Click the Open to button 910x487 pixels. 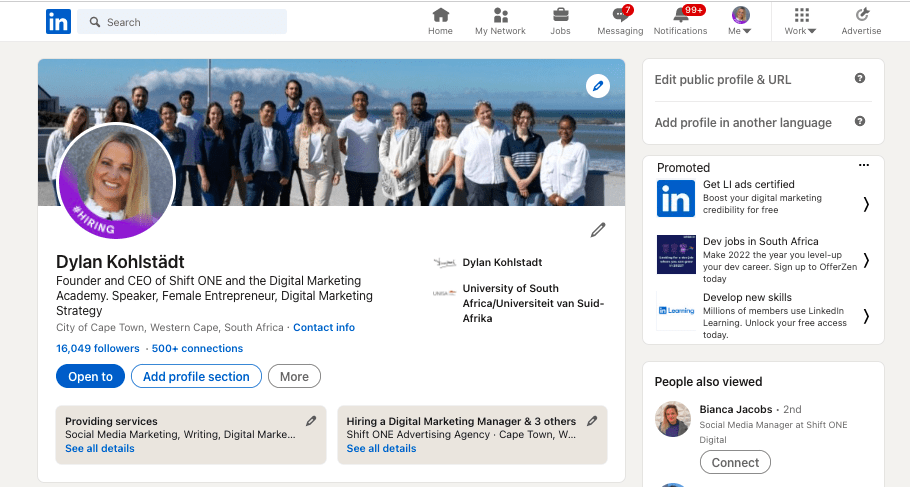click(x=91, y=376)
